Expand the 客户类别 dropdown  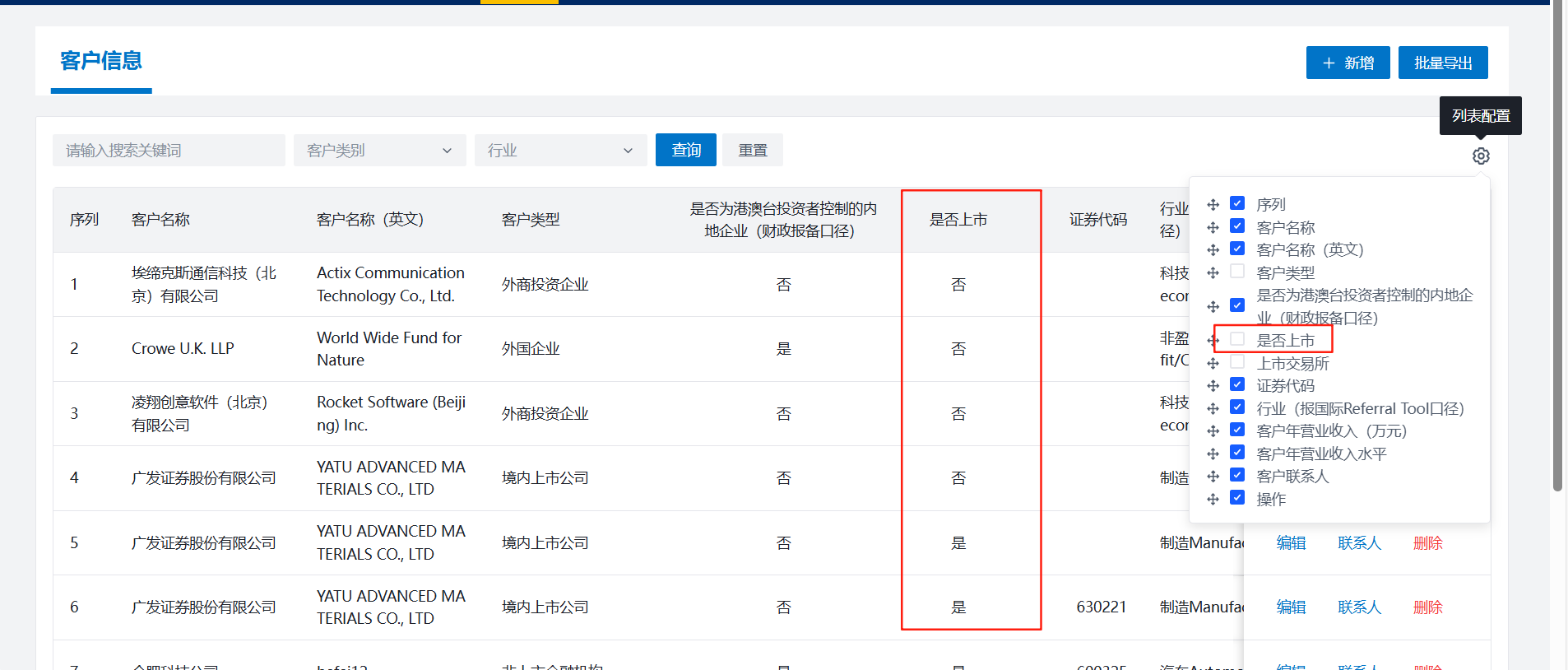coord(379,151)
